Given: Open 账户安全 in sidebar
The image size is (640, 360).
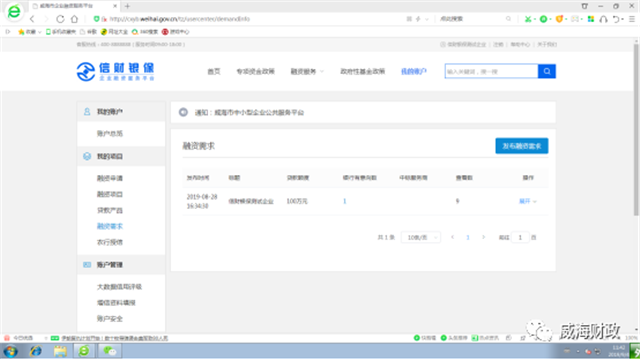Looking at the screenshot, I should pyautogui.click(x=110, y=319).
